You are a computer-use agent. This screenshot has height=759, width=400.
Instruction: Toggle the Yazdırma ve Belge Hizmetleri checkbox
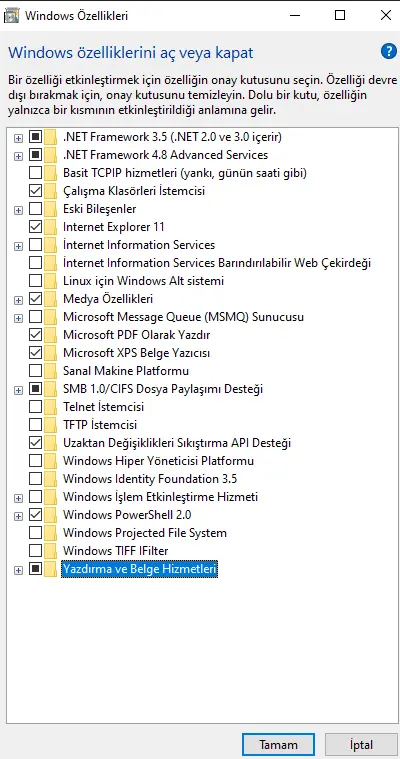coord(35,569)
